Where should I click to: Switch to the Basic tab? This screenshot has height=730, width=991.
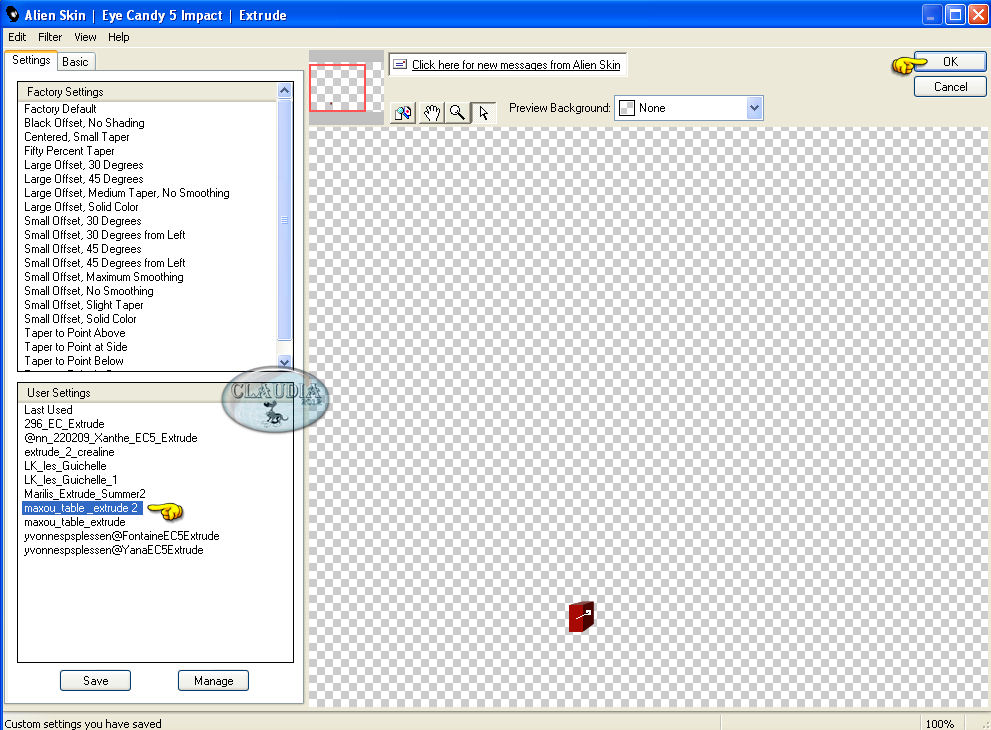(75, 62)
